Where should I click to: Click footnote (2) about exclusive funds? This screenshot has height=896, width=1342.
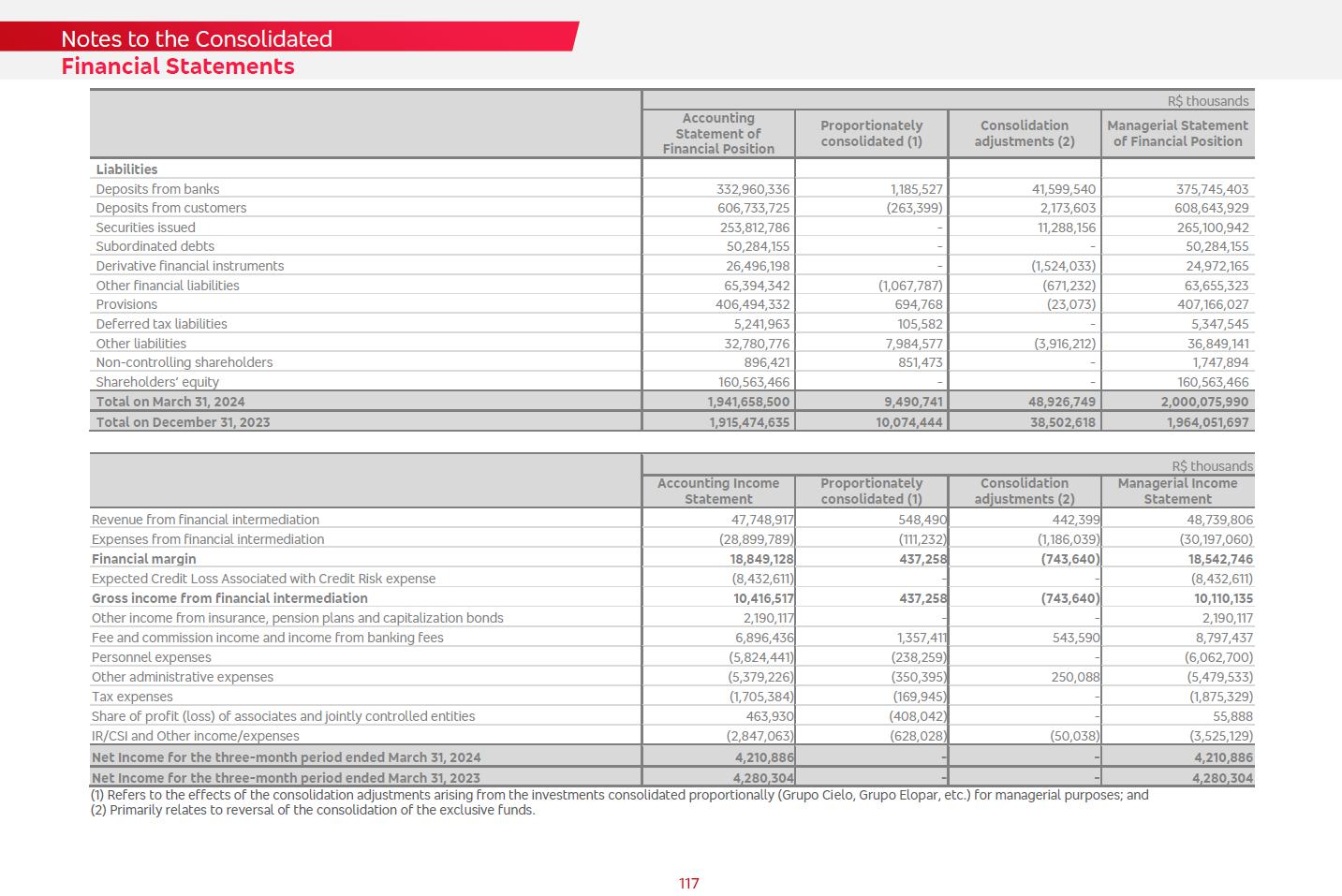pyautogui.click(x=313, y=810)
